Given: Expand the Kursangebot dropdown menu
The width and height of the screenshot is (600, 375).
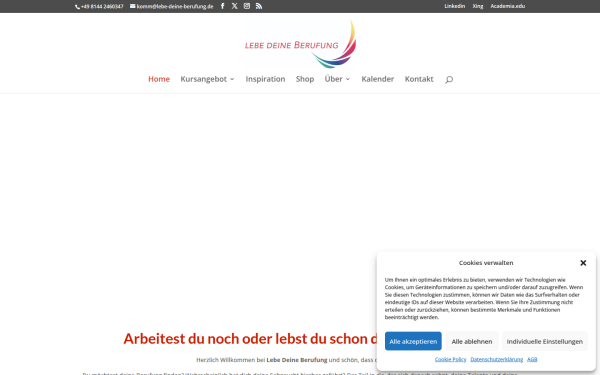Looking at the screenshot, I should pyautogui.click(x=207, y=79).
